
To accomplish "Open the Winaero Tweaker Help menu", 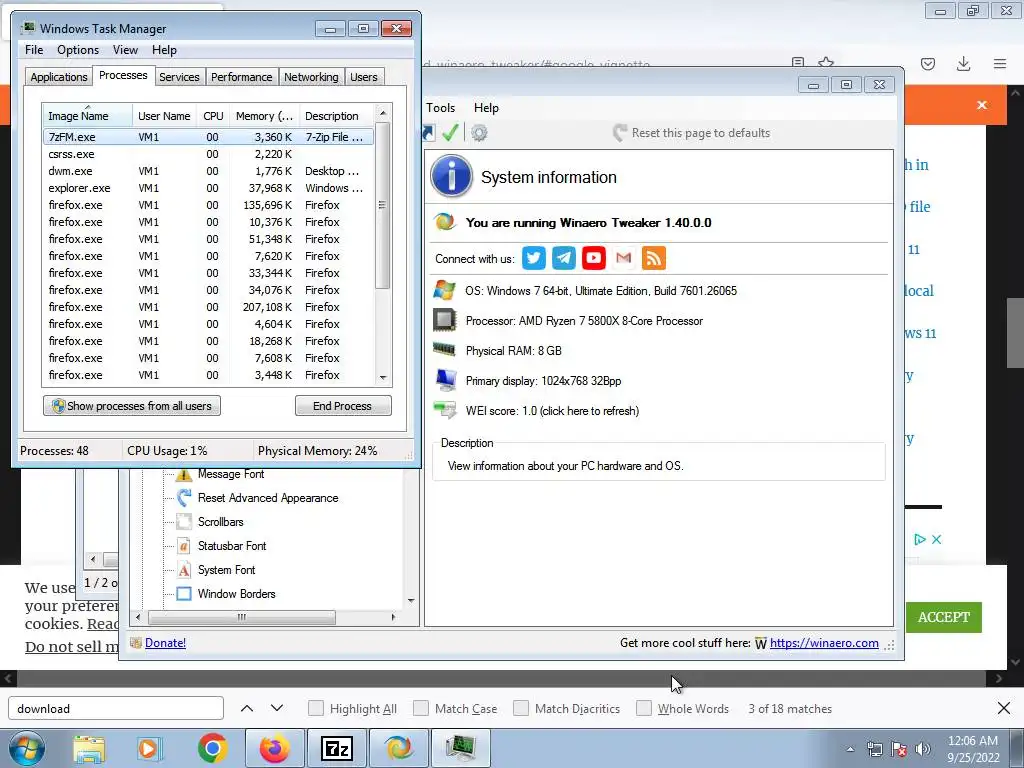I will pos(486,108).
